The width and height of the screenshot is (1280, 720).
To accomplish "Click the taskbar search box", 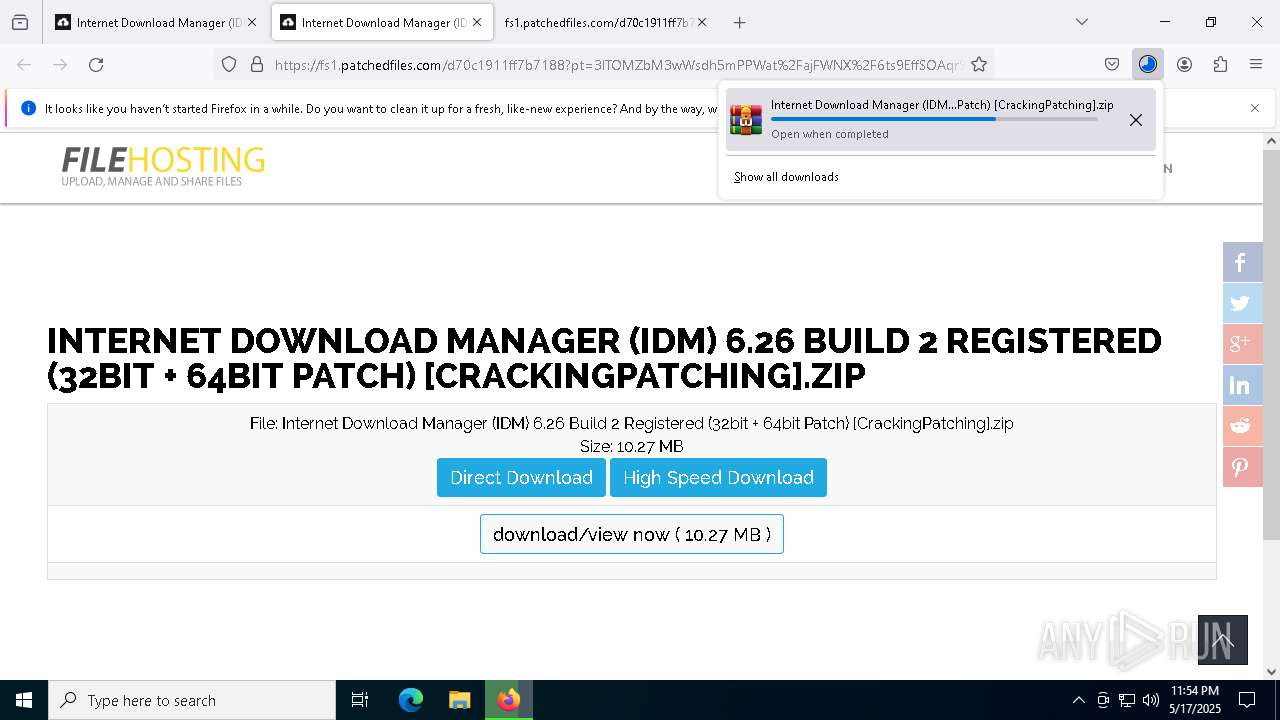I will pyautogui.click(x=192, y=700).
